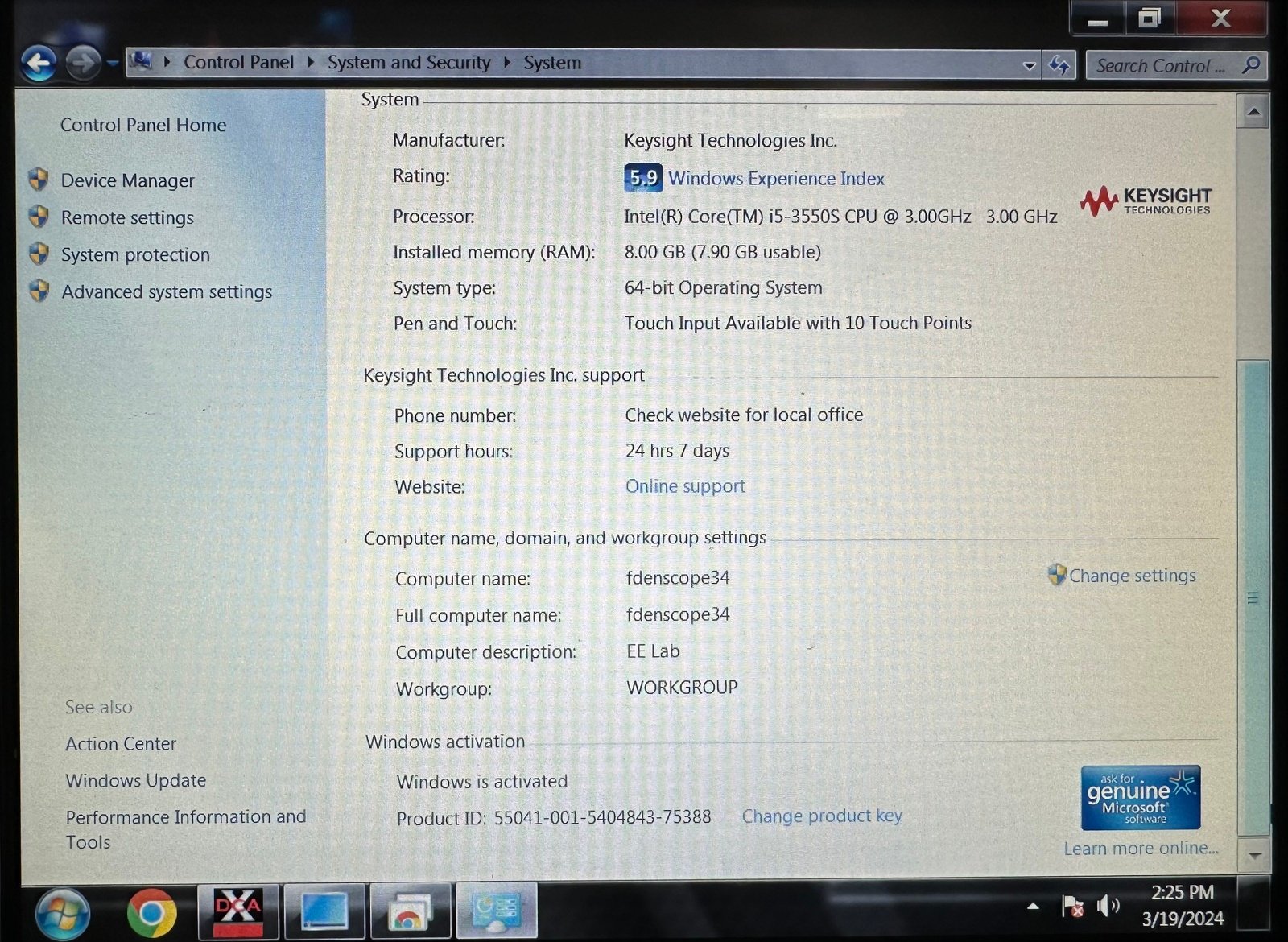
Task: Open System protection
Action: (x=135, y=254)
